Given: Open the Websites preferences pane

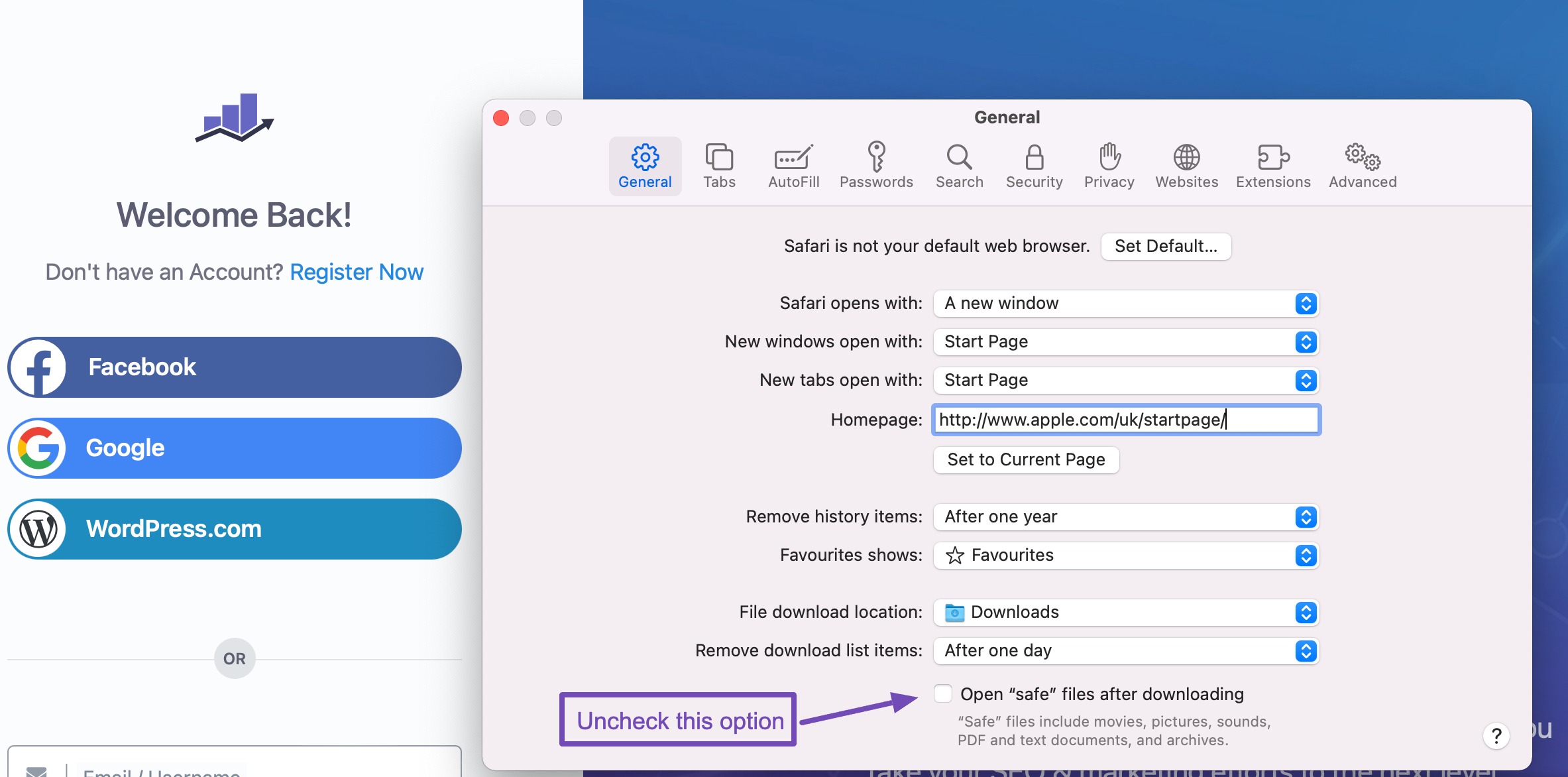Looking at the screenshot, I should [1186, 166].
